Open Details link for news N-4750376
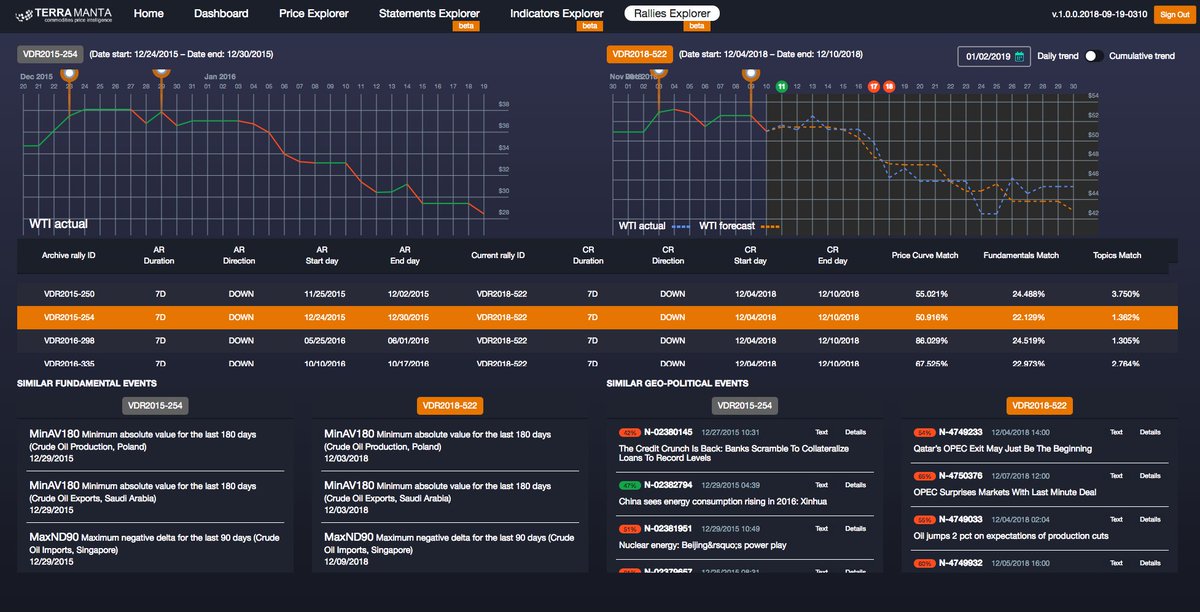 (x=1150, y=476)
